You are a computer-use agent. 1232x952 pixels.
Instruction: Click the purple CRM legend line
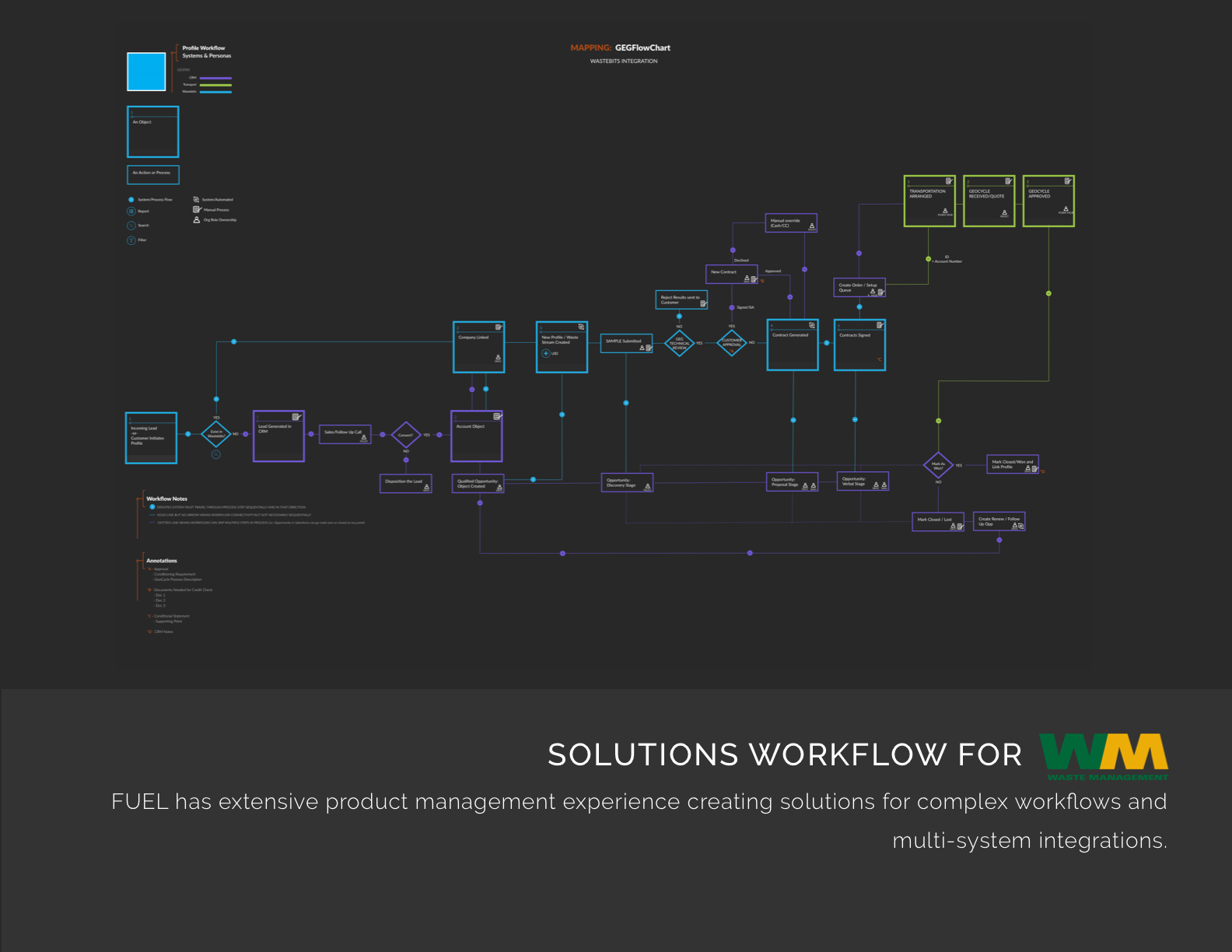pyautogui.click(x=215, y=79)
